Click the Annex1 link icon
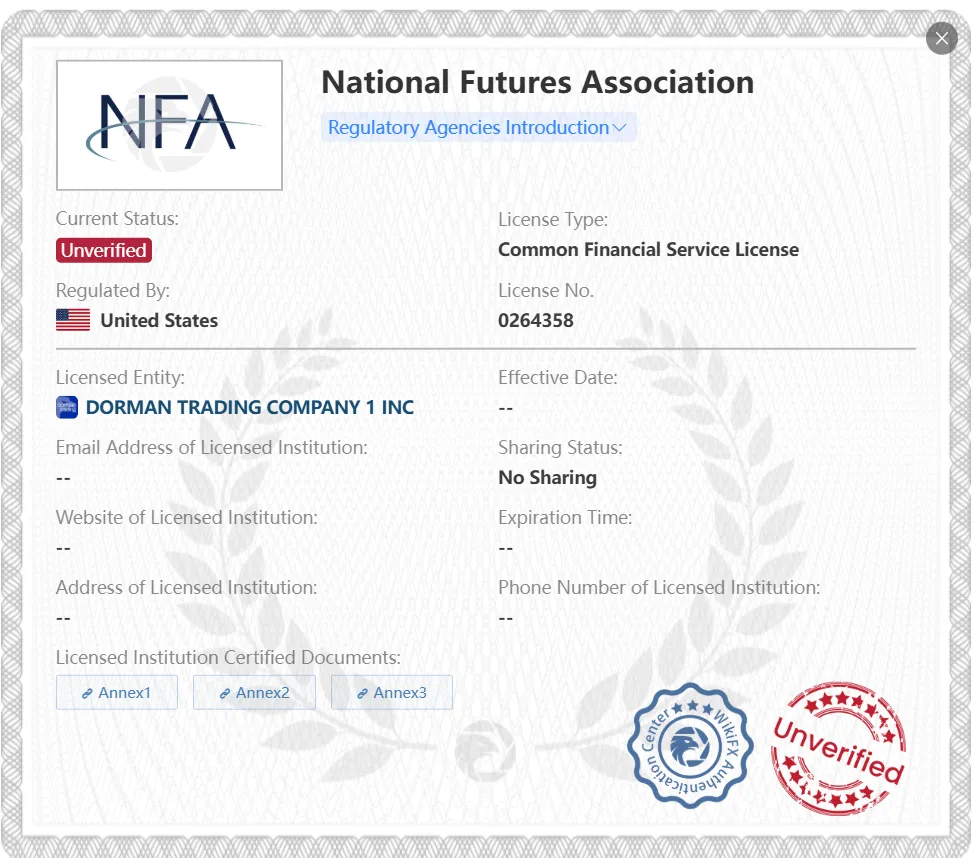 click(88, 693)
